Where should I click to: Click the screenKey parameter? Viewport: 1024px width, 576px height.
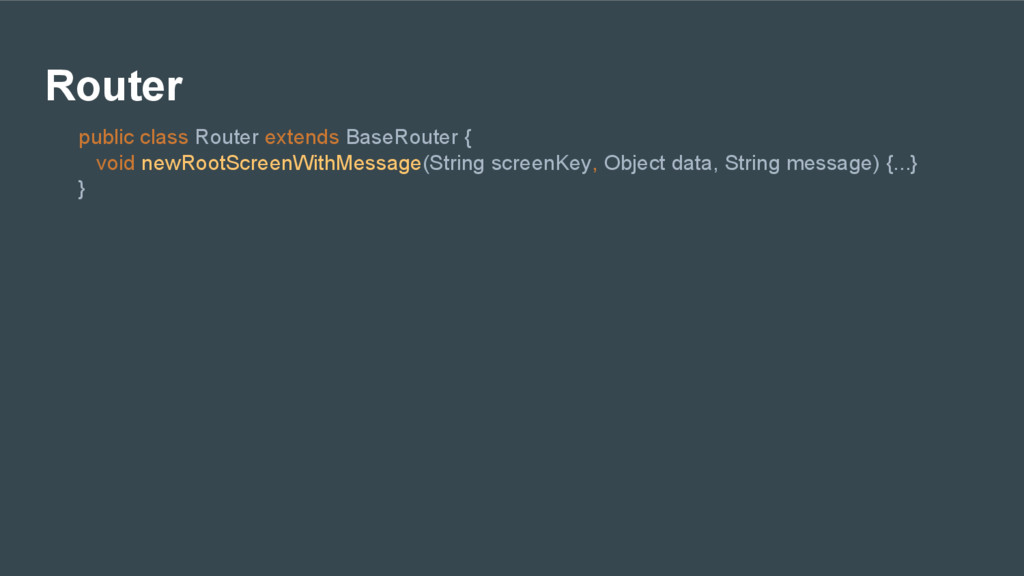tap(541, 163)
